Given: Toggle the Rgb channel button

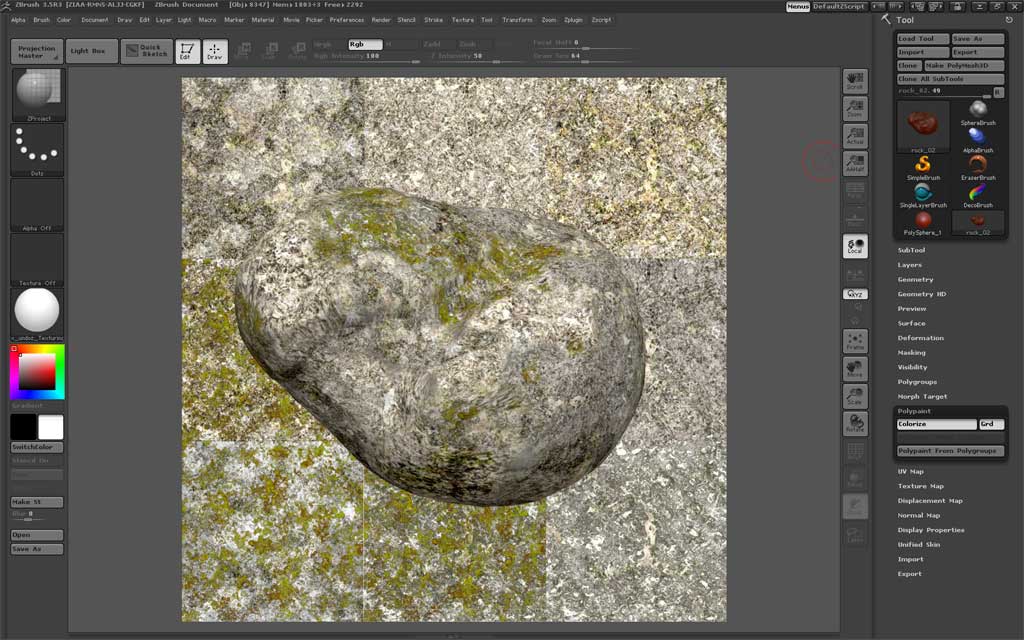Looking at the screenshot, I should pyautogui.click(x=365, y=44).
